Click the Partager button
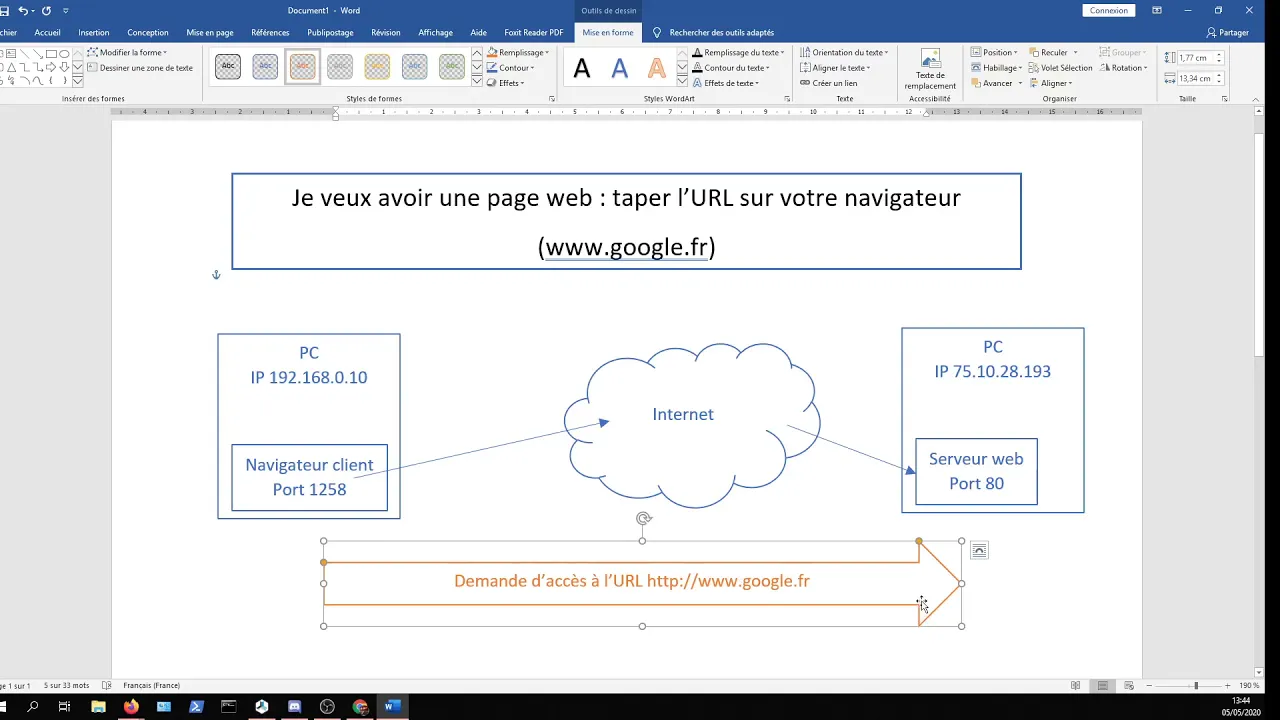Image resolution: width=1280 pixels, height=720 pixels. tap(1227, 33)
